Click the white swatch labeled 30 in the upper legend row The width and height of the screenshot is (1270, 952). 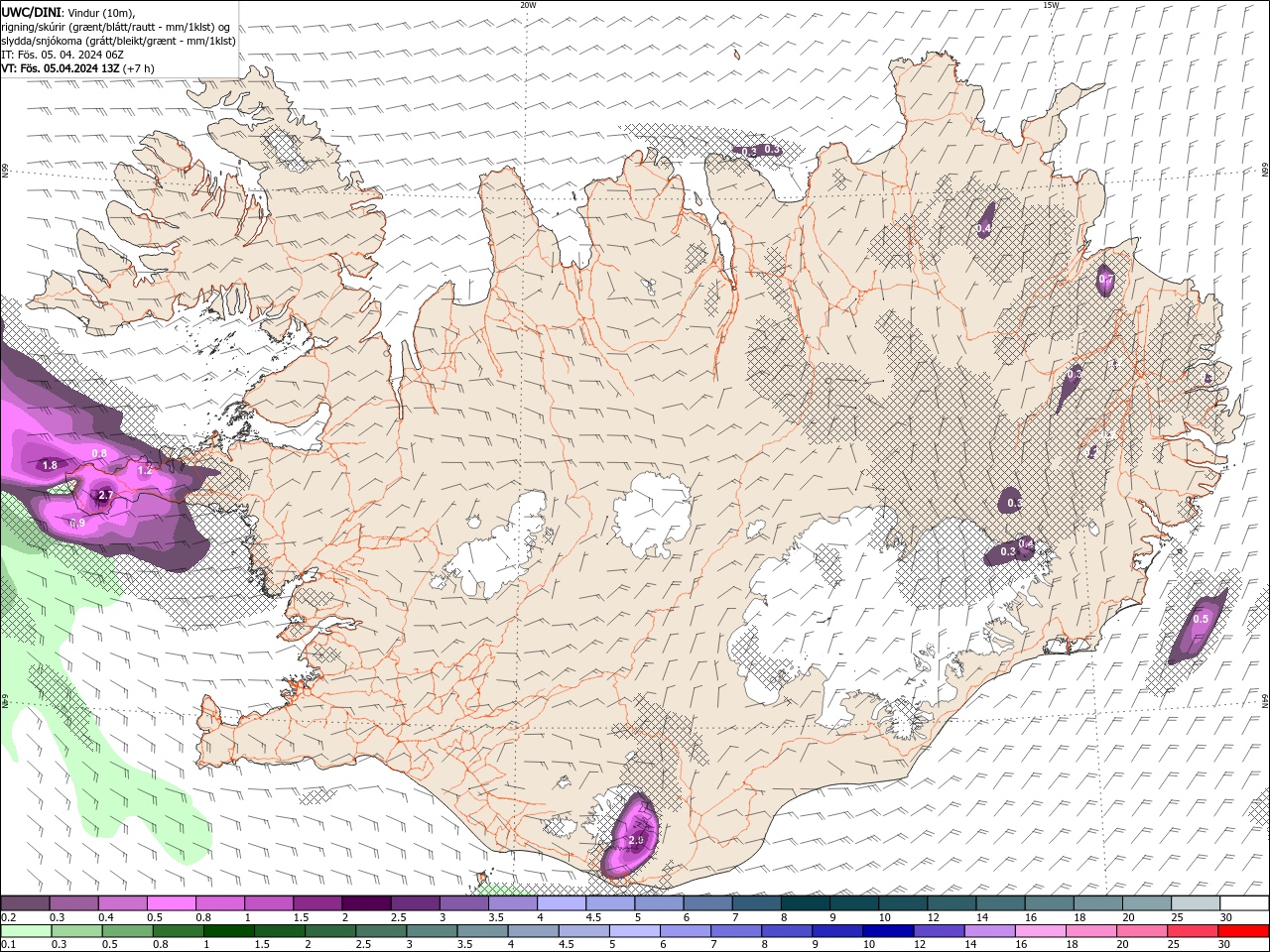click(x=1243, y=903)
